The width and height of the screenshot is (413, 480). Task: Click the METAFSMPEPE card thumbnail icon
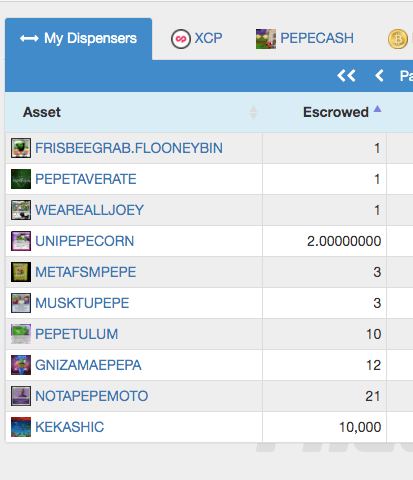(x=21, y=272)
